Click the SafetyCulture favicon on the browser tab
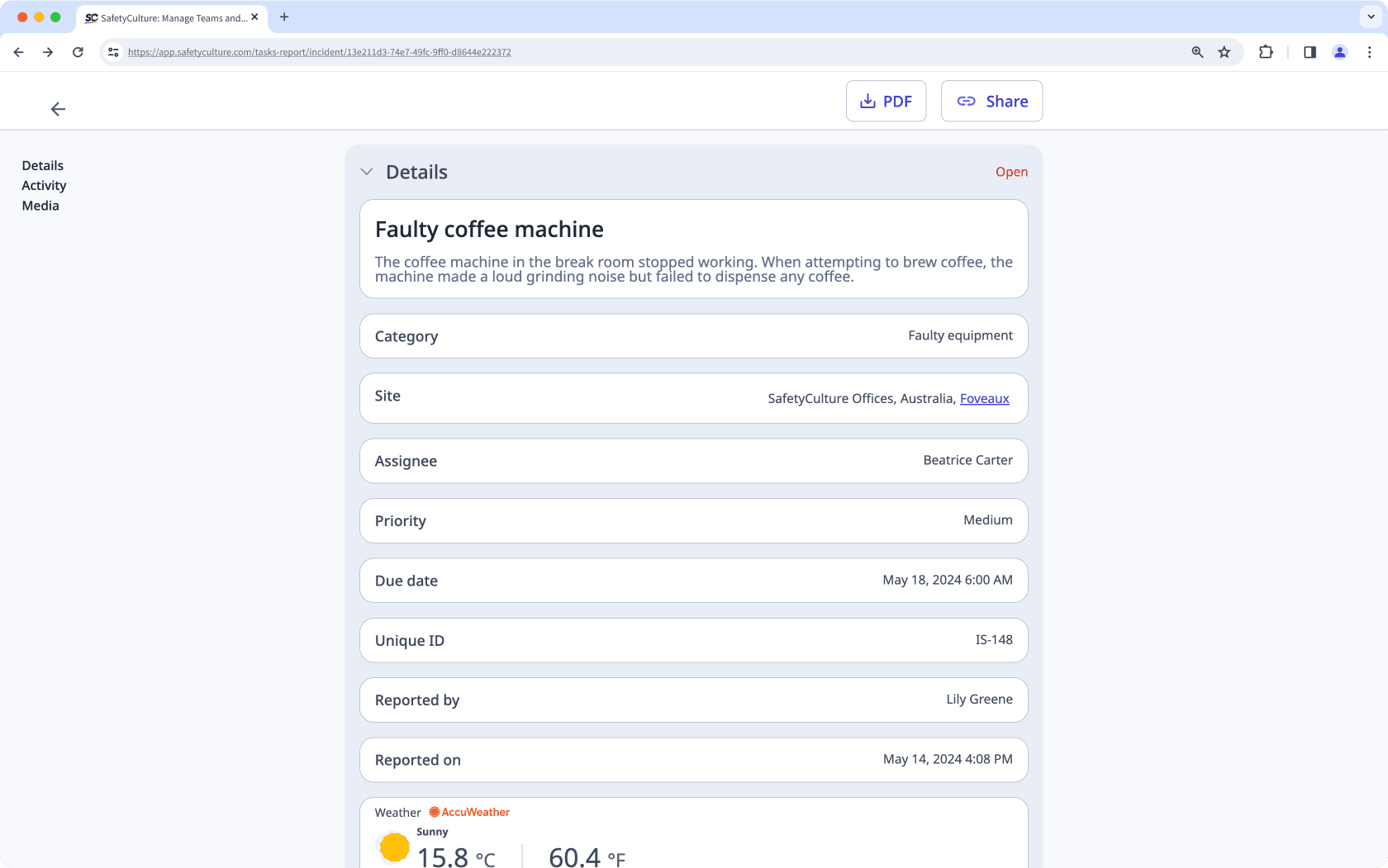The image size is (1388, 868). (90, 17)
